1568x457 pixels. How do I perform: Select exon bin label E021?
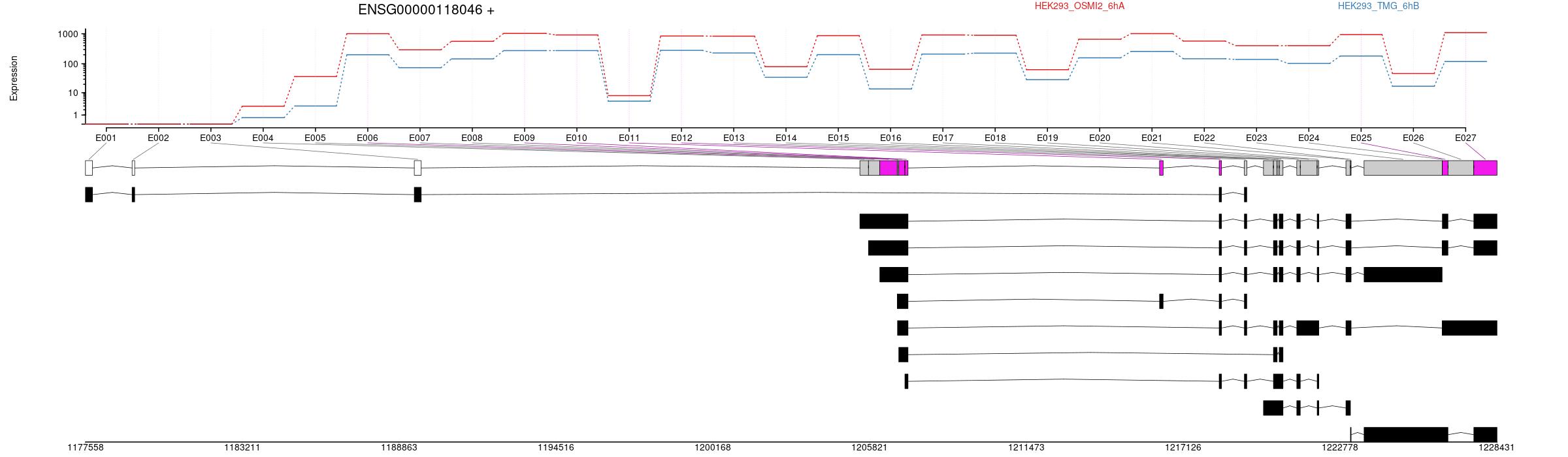tap(1152, 138)
